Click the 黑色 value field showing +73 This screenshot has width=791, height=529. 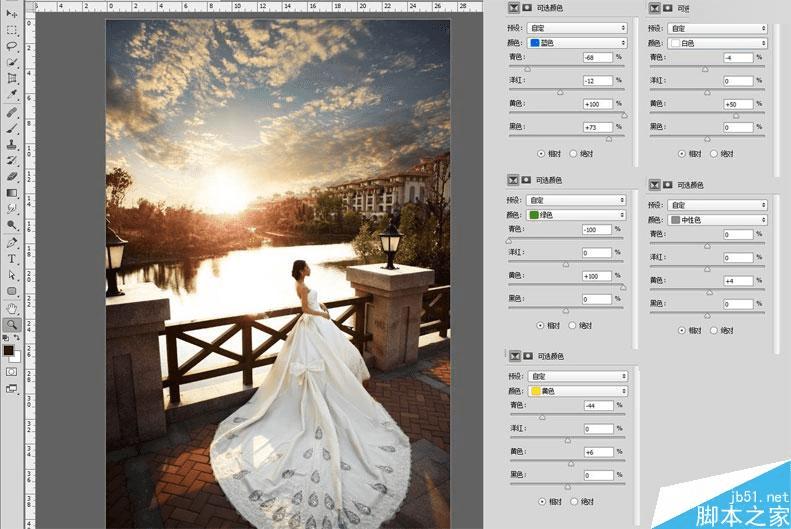point(597,127)
